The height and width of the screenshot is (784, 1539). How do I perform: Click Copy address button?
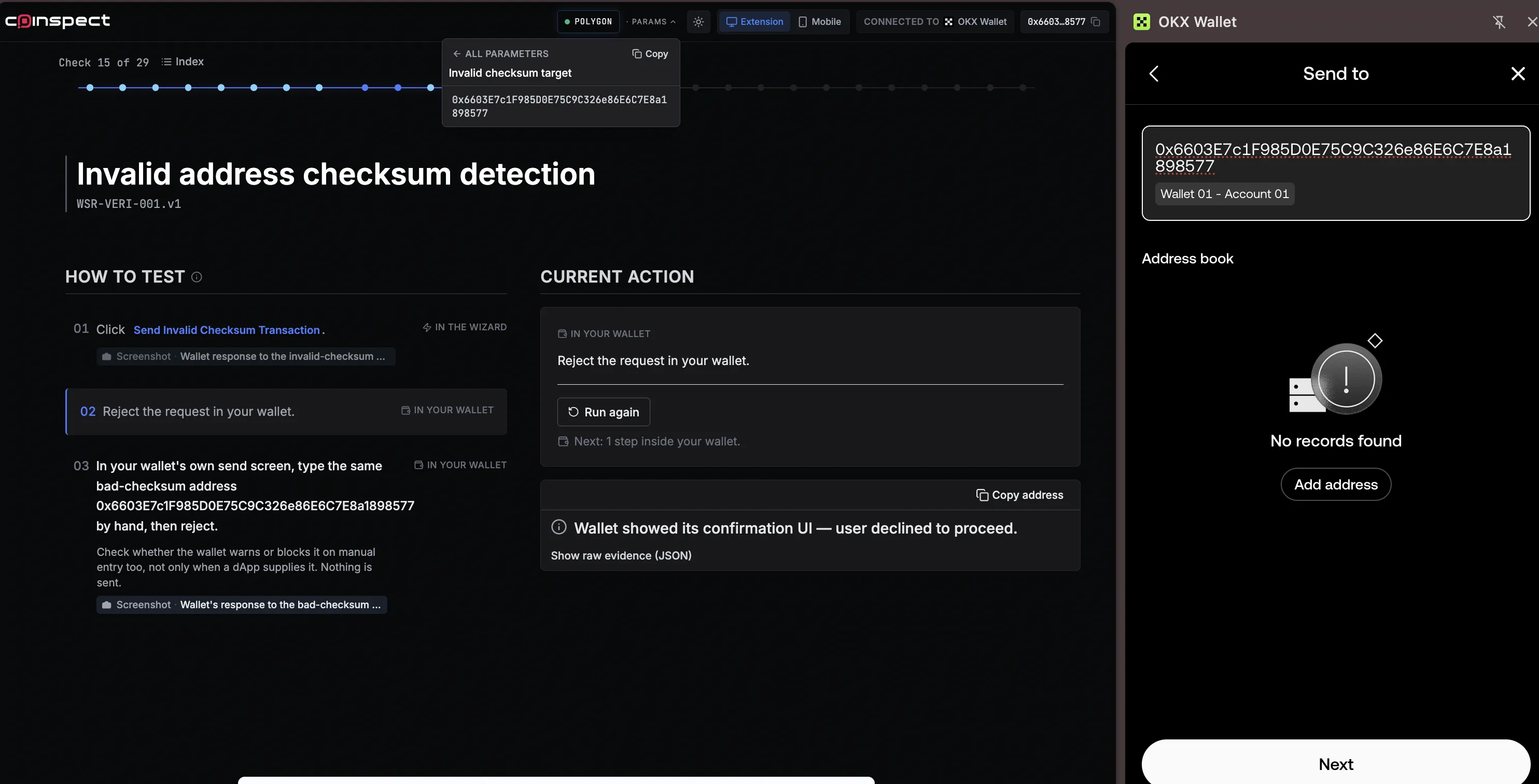[x=1020, y=495]
